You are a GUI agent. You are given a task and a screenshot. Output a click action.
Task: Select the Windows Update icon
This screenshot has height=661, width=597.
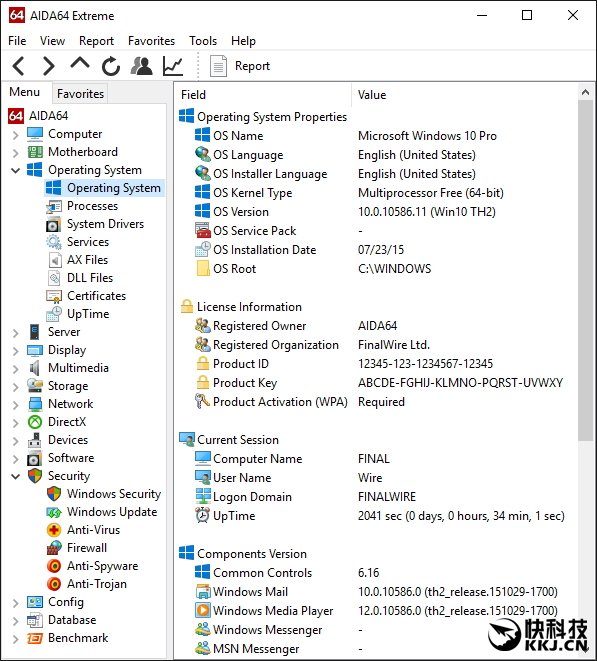tap(54, 513)
